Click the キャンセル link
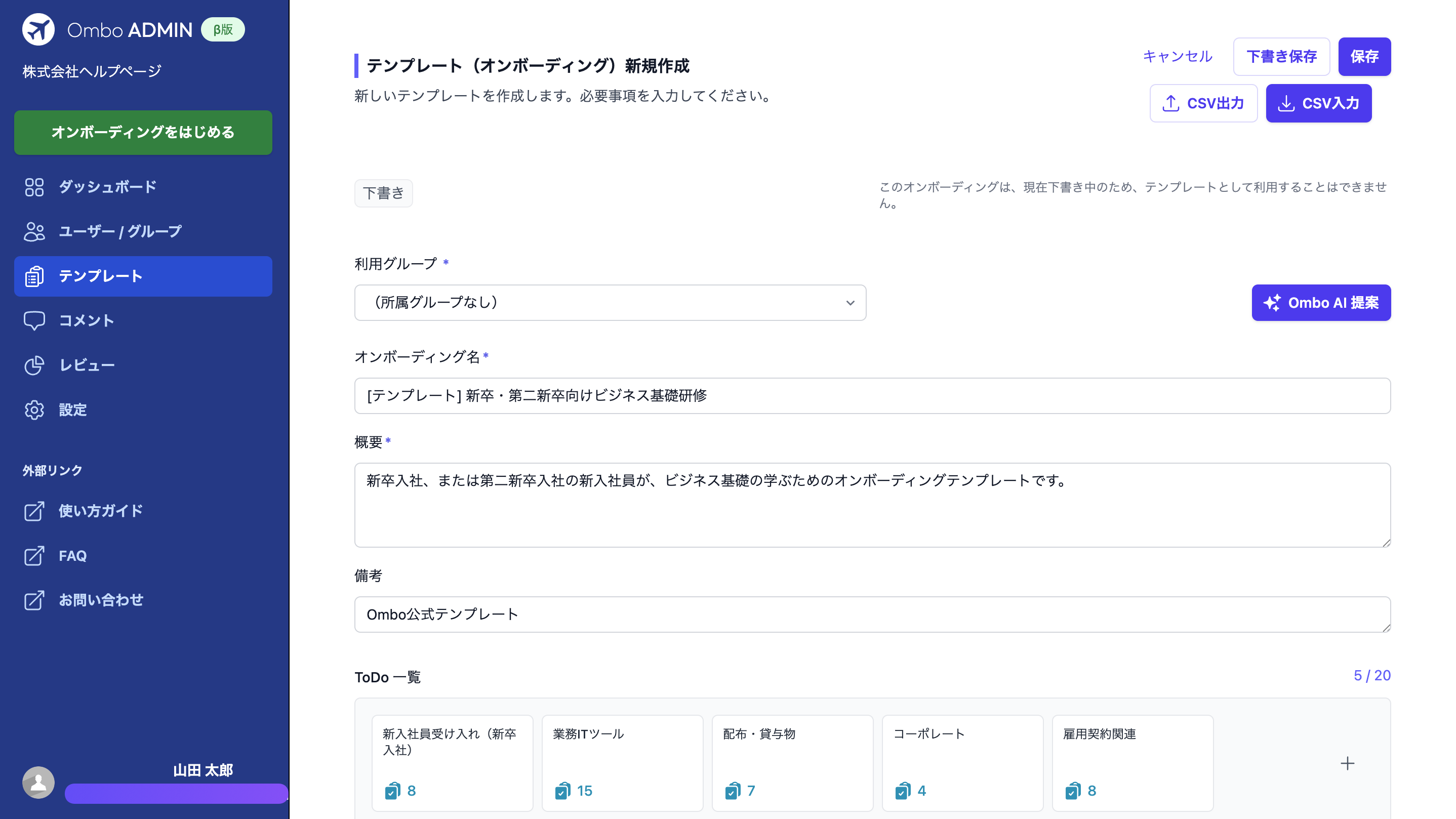Screen dimensions: 1456x819 click(1178, 57)
